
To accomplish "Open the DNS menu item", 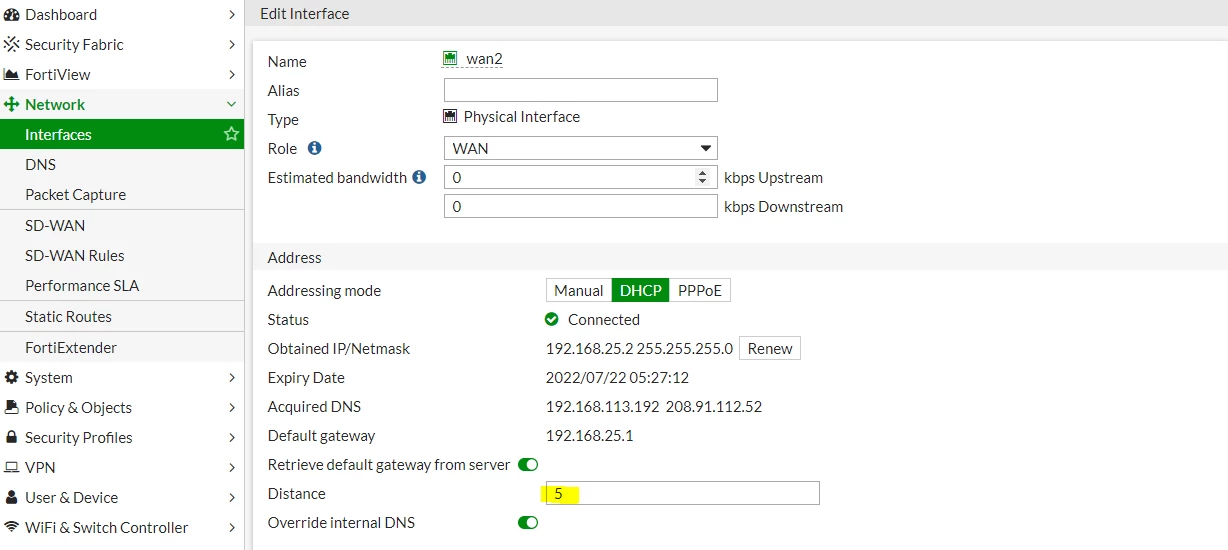I will tap(122, 164).
